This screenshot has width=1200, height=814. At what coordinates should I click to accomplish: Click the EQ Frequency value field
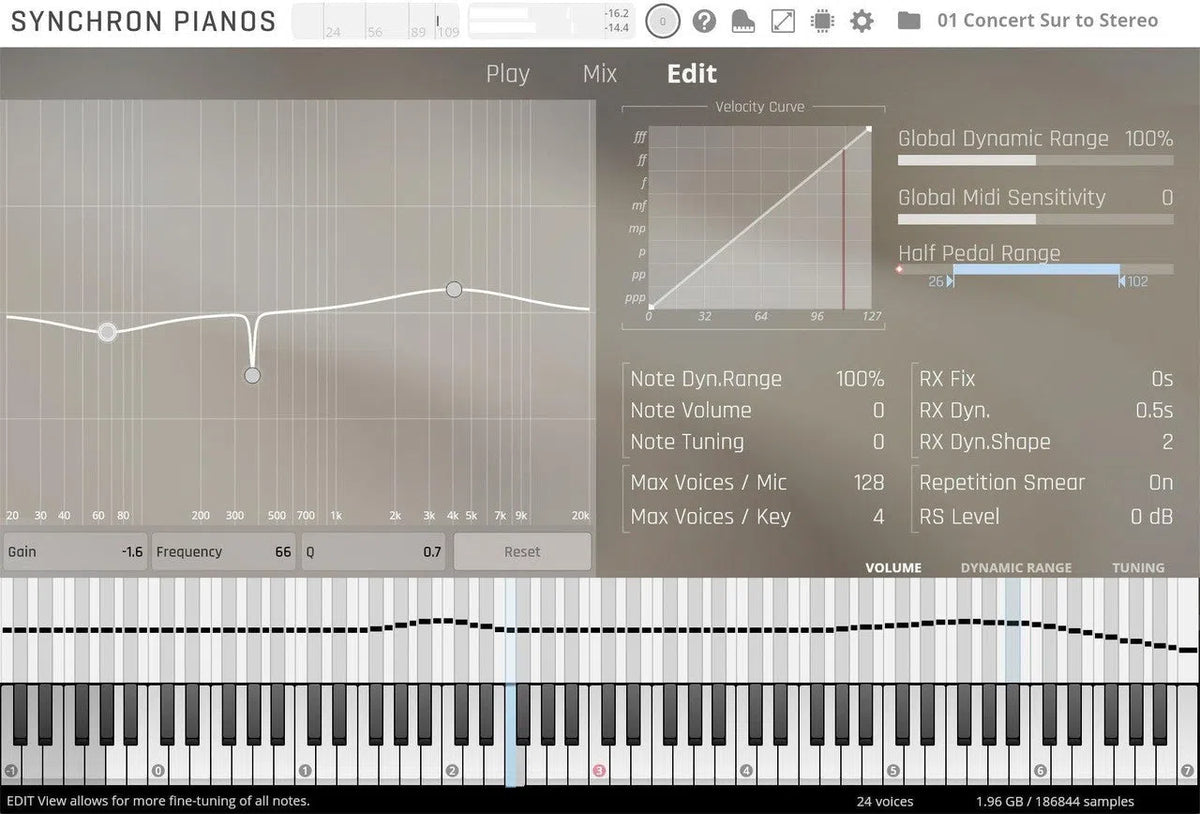point(223,552)
